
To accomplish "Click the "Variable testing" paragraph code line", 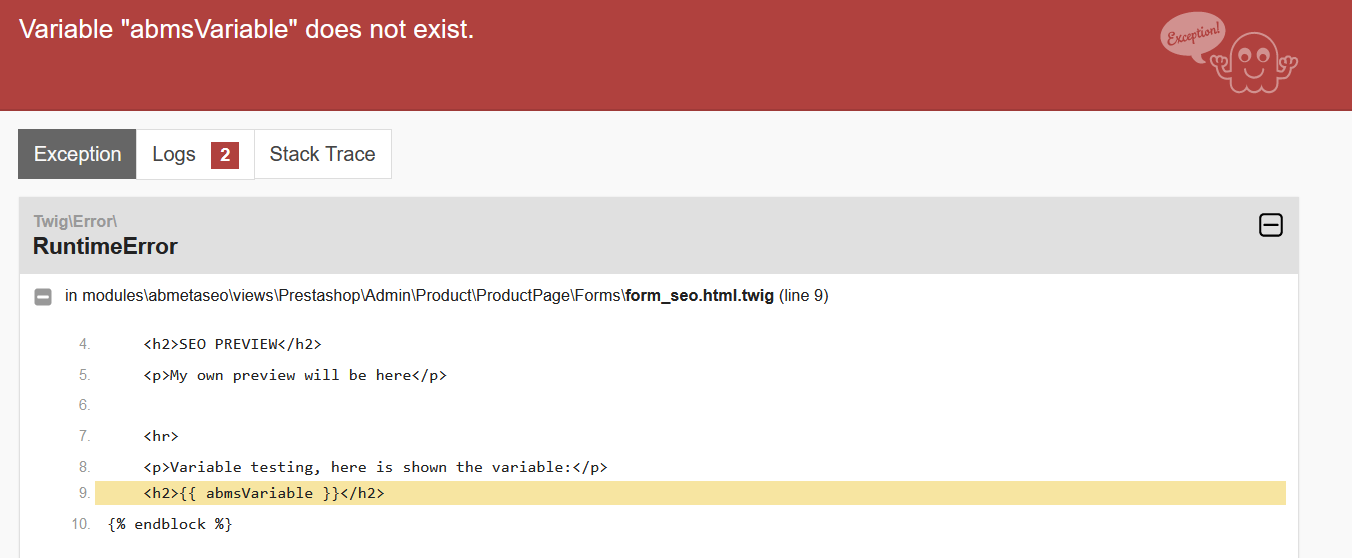I will [375, 466].
